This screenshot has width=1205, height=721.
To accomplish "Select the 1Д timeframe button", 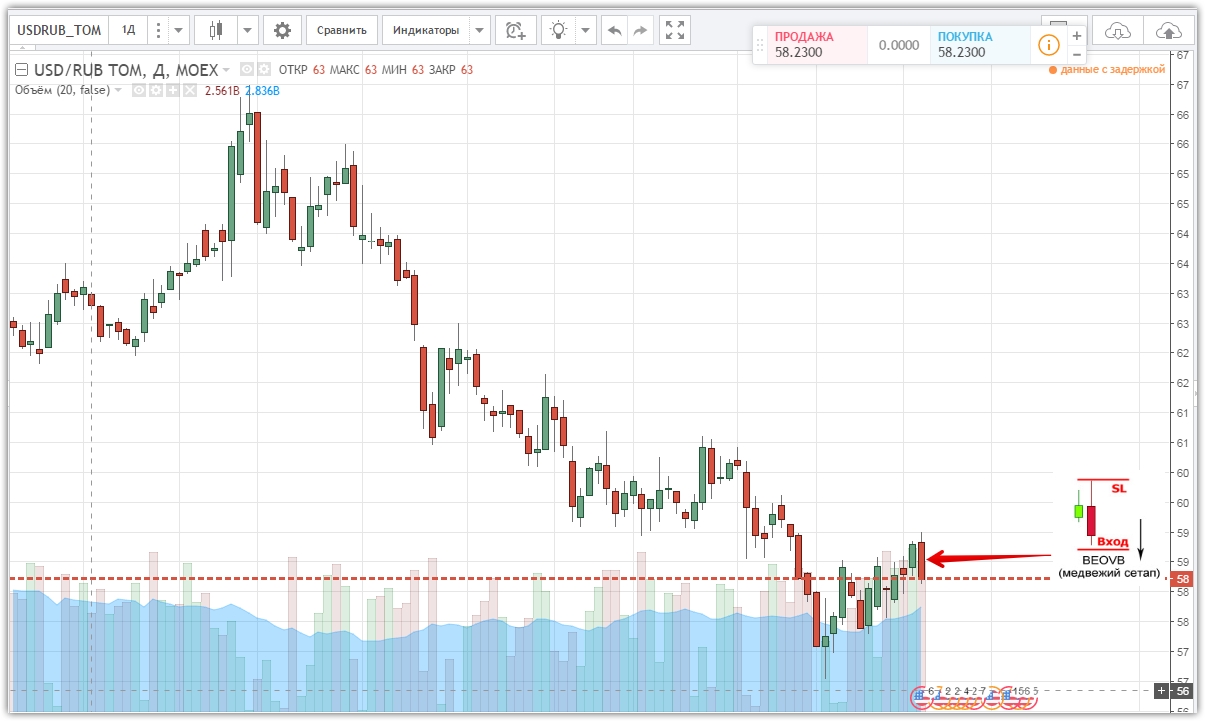I will [129, 30].
